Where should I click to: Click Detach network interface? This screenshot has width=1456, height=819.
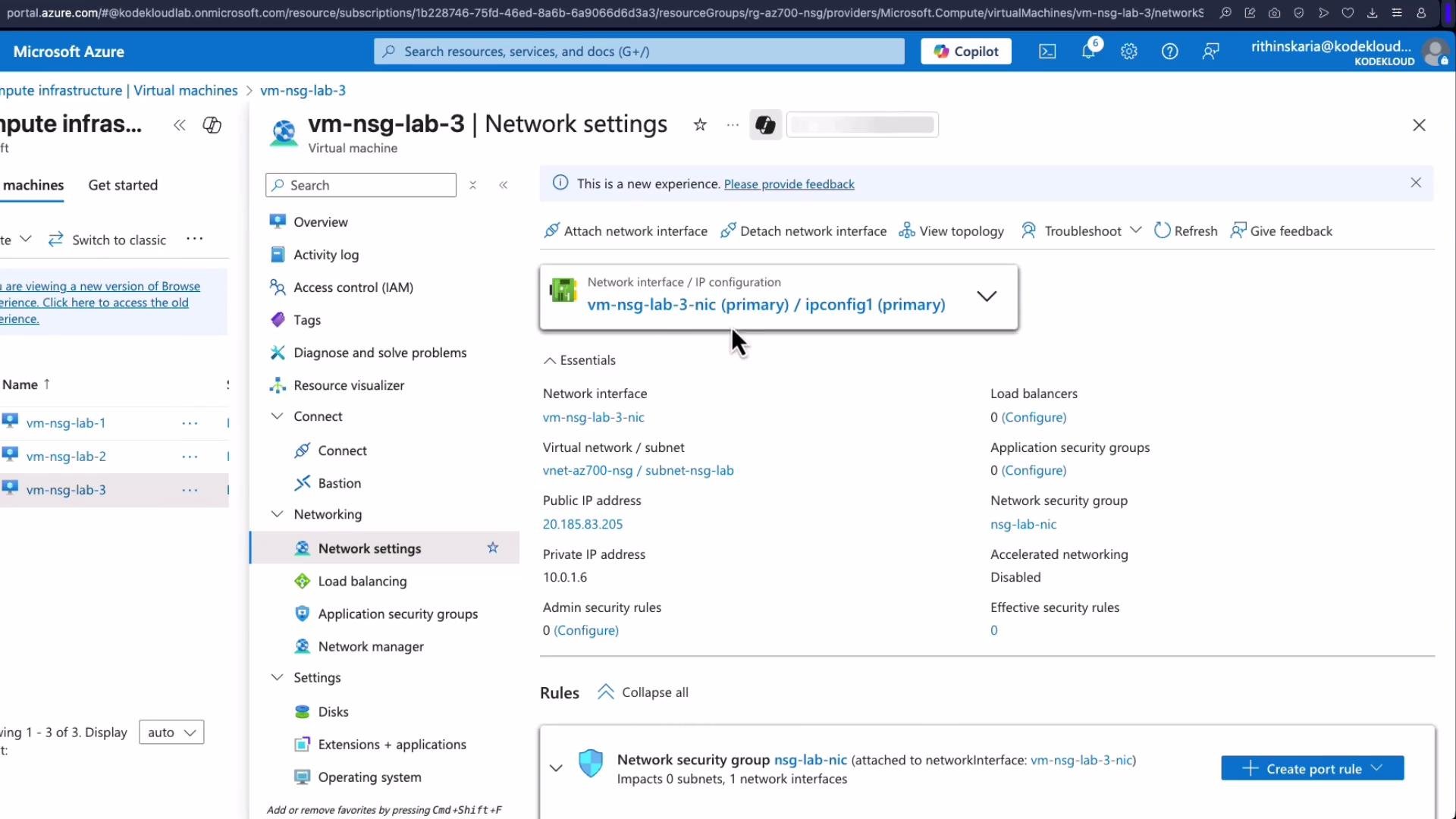tap(803, 231)
